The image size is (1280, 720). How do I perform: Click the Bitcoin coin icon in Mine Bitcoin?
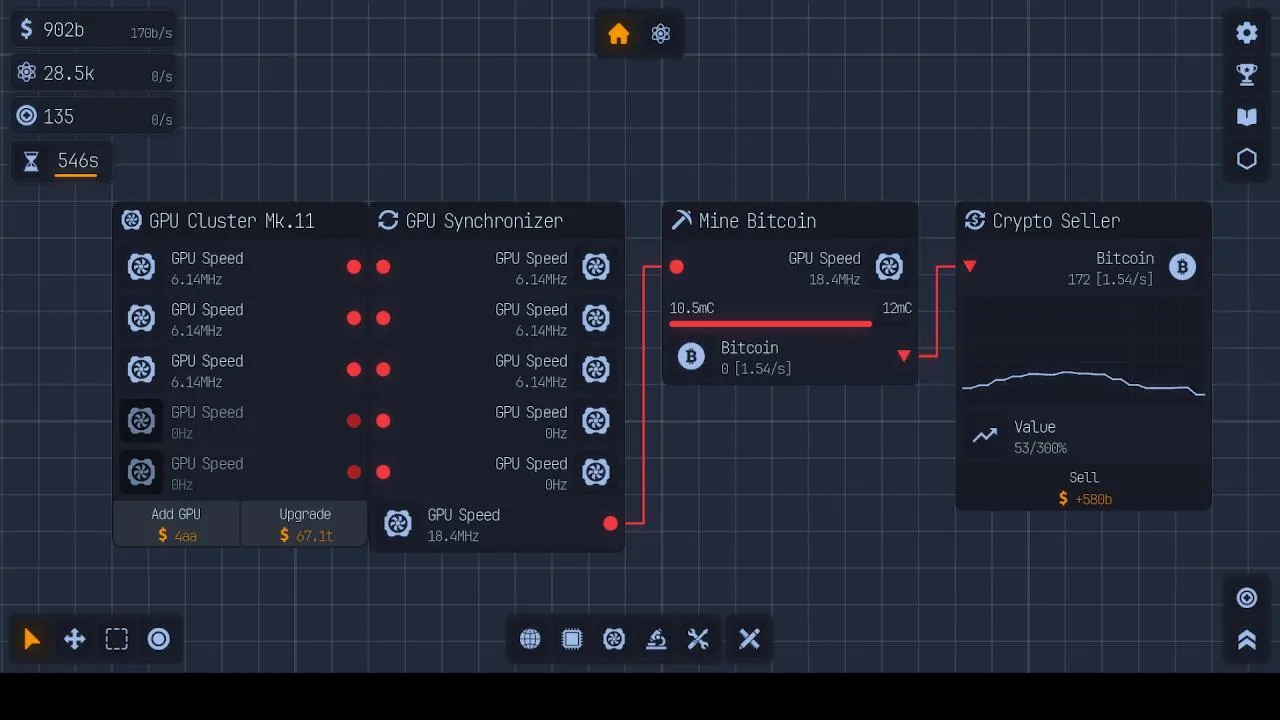click(691, 356)
